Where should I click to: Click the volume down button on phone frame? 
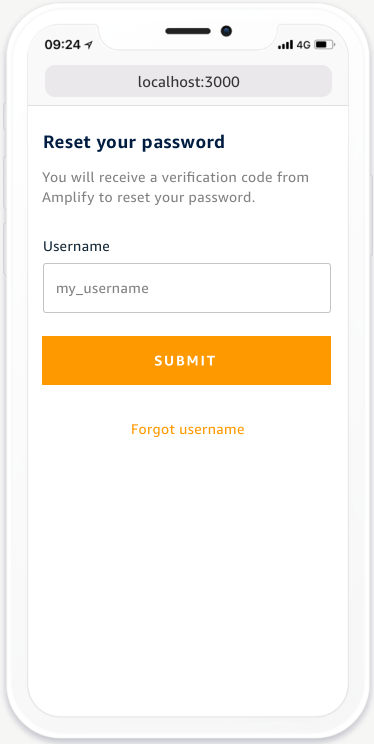pos(5,249)
